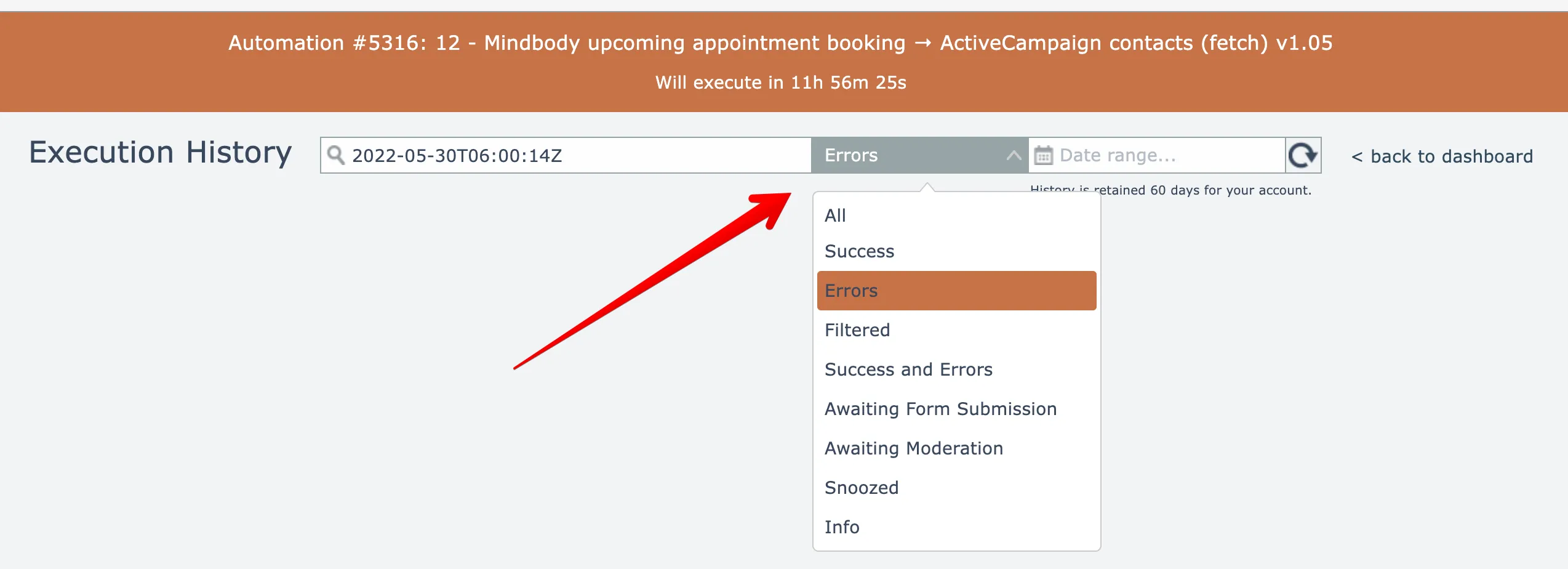Click the back to dashboard link
1568x569 pixels.
point(1442,156)
